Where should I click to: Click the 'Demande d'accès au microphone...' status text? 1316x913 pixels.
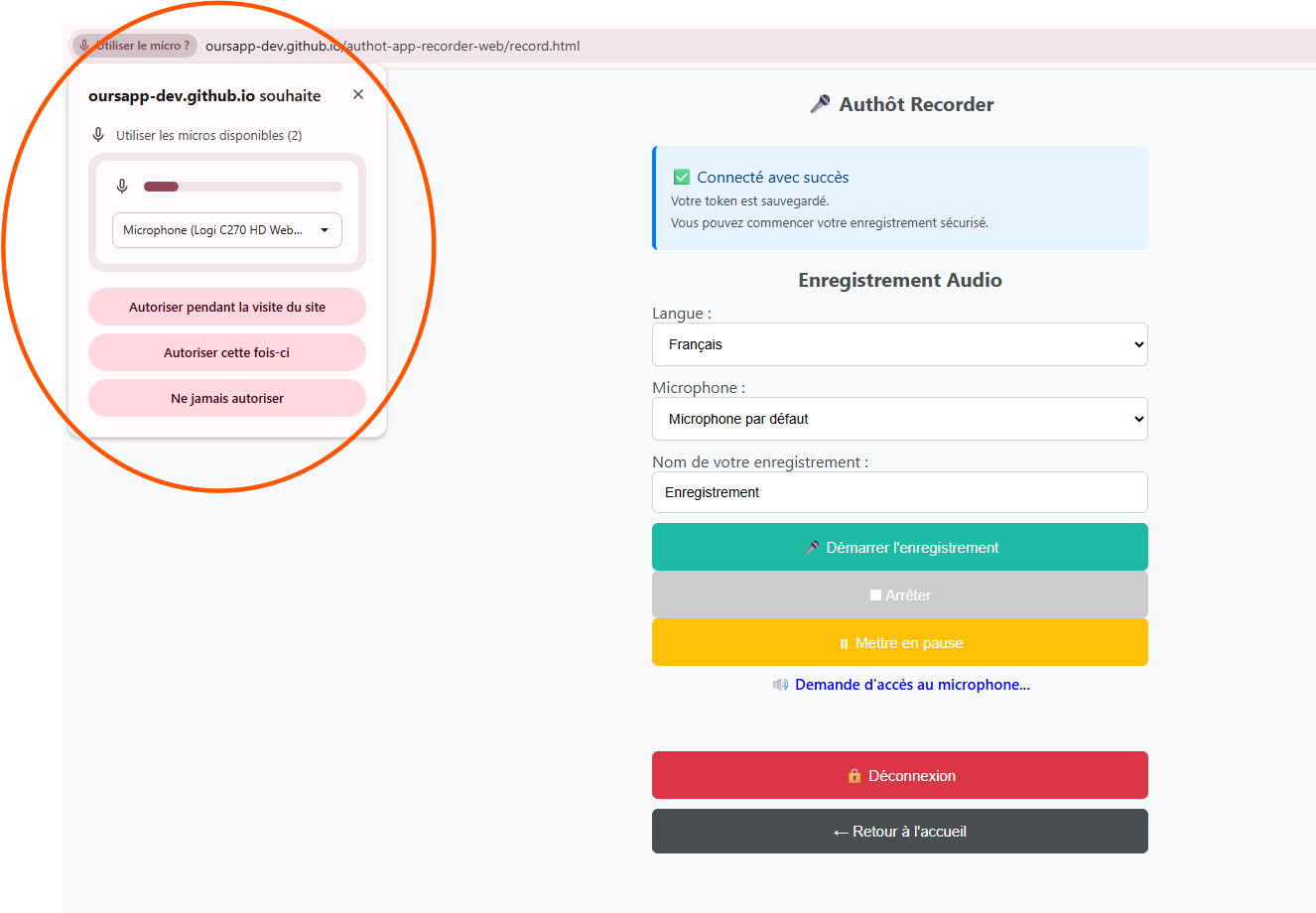(912, 685)
